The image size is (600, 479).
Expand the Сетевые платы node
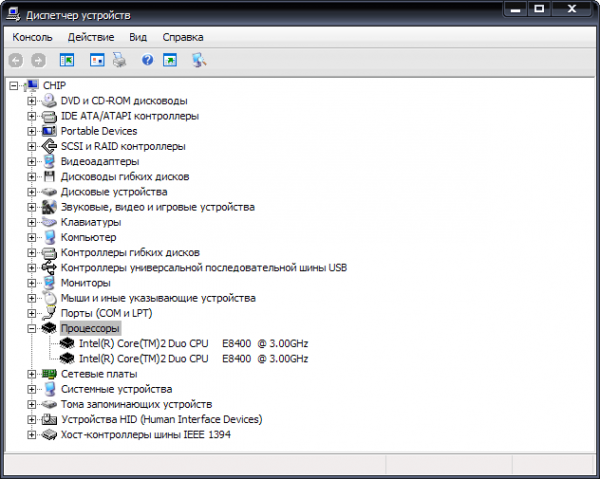click(x=31, y=374)
